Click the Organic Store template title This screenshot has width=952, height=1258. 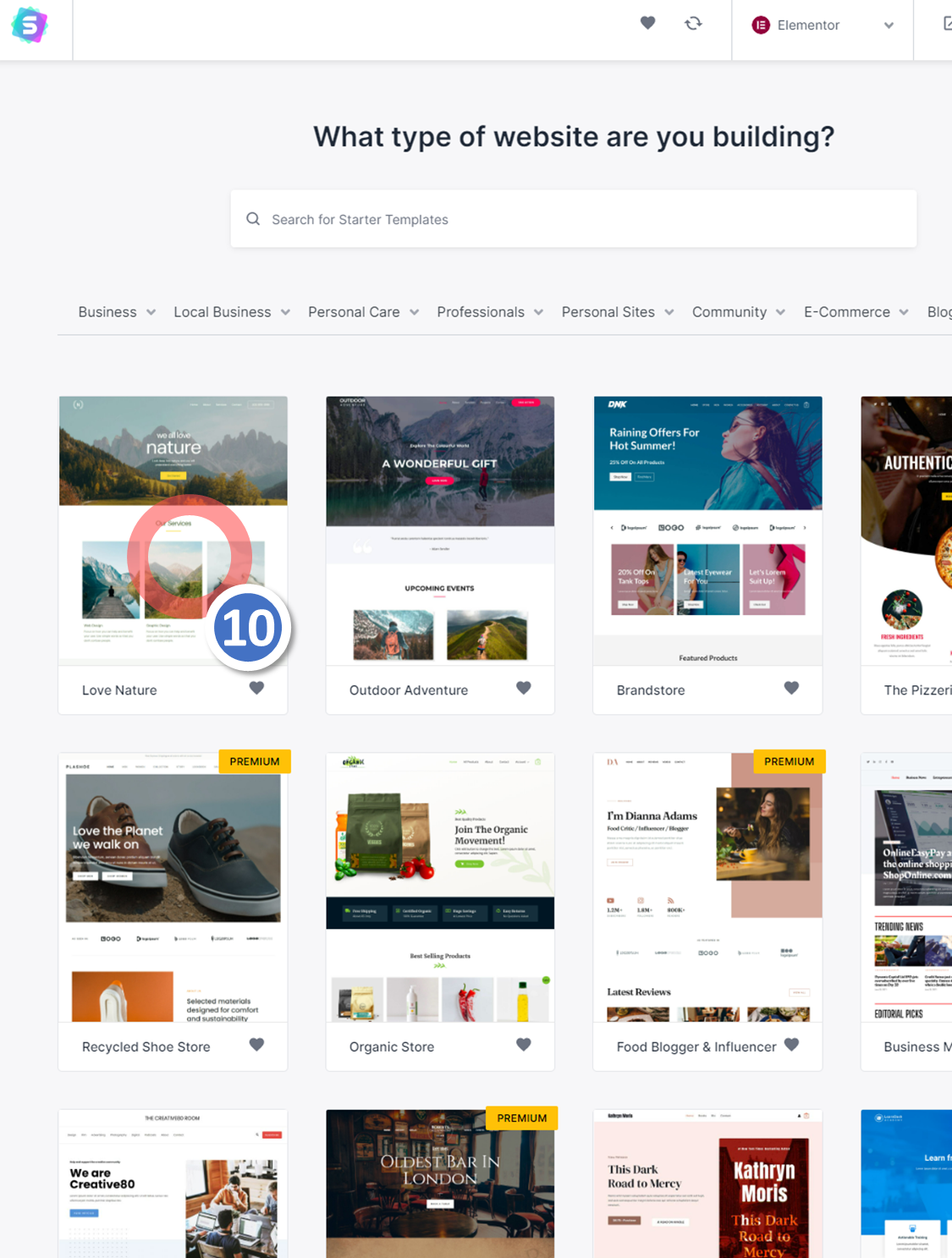click(392, 1047)
